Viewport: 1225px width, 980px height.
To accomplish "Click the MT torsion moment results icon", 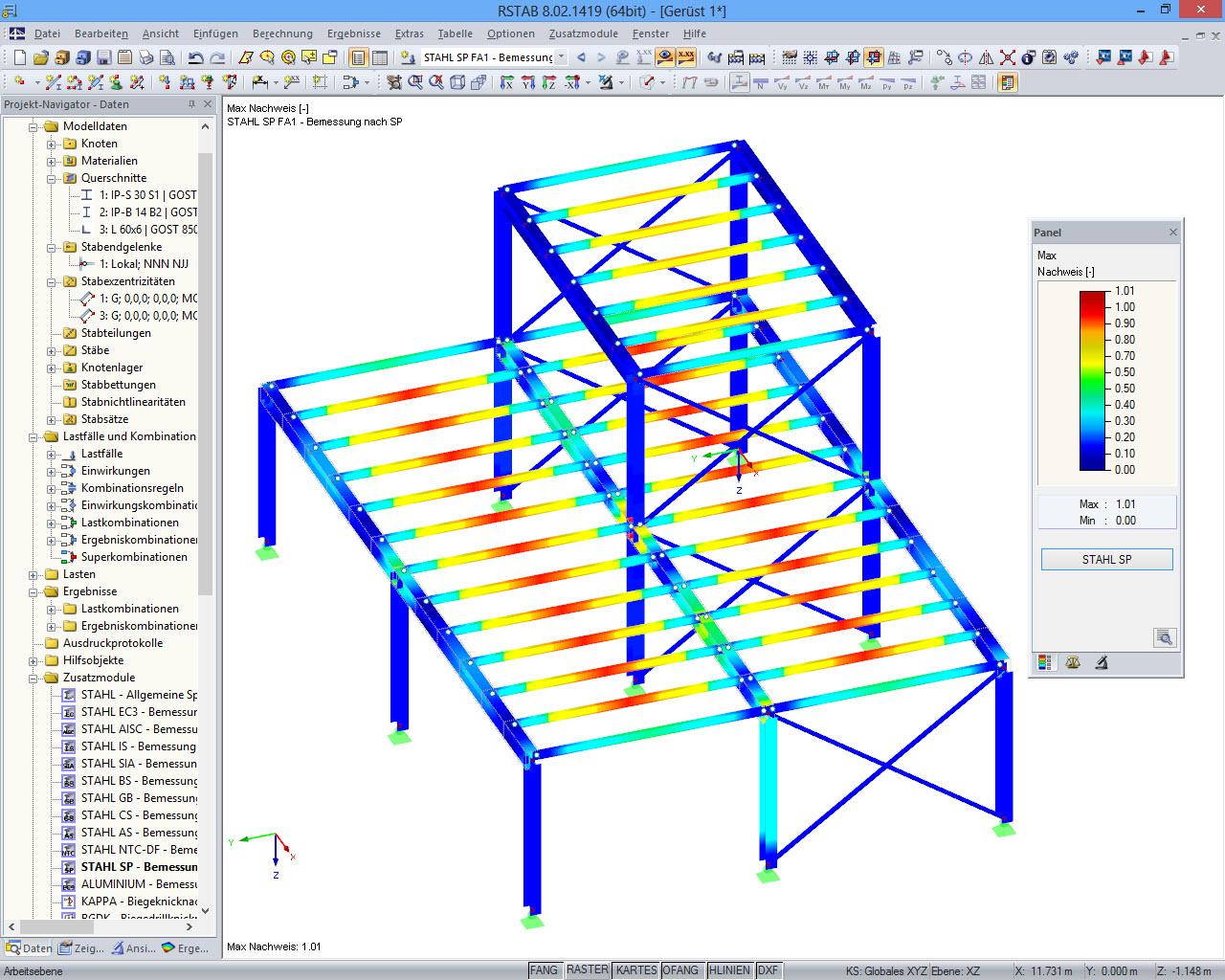I will coord(824,82).
